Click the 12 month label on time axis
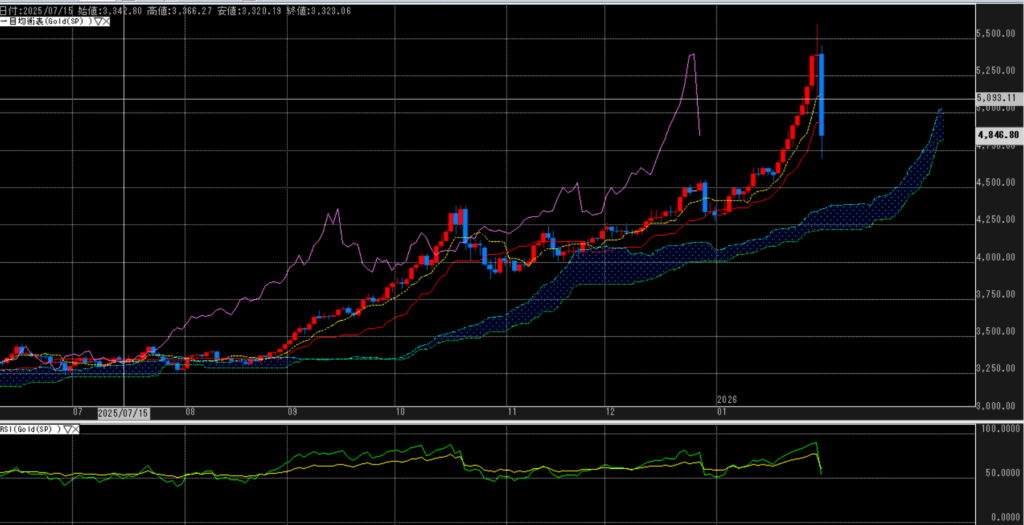Image resolution: width=1024 pixels, height=525 pixels. pyautogui.click(x=609, y=411)
